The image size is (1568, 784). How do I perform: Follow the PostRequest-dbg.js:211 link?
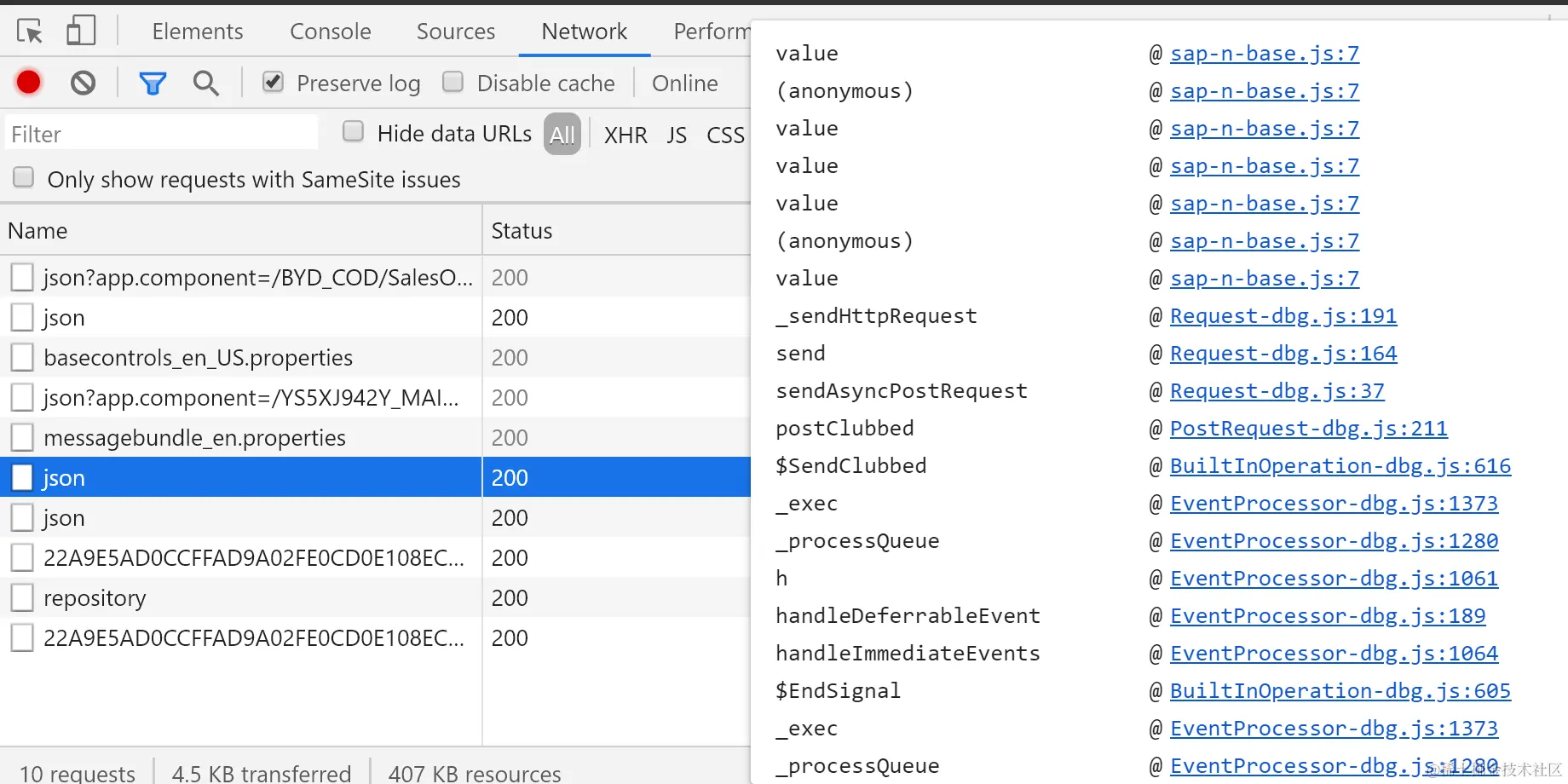click(1309, 429)
